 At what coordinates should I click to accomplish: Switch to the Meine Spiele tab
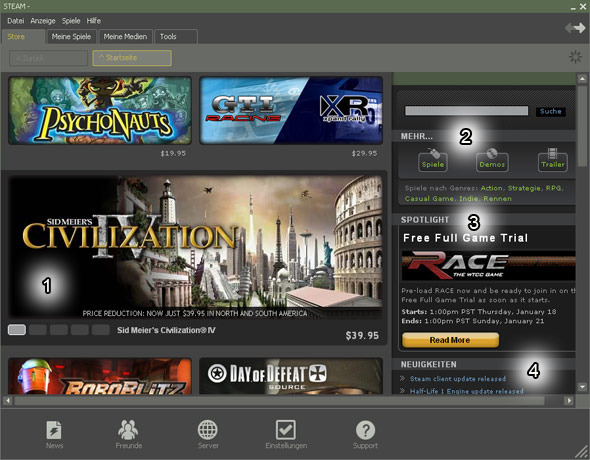tap(71, 36)
